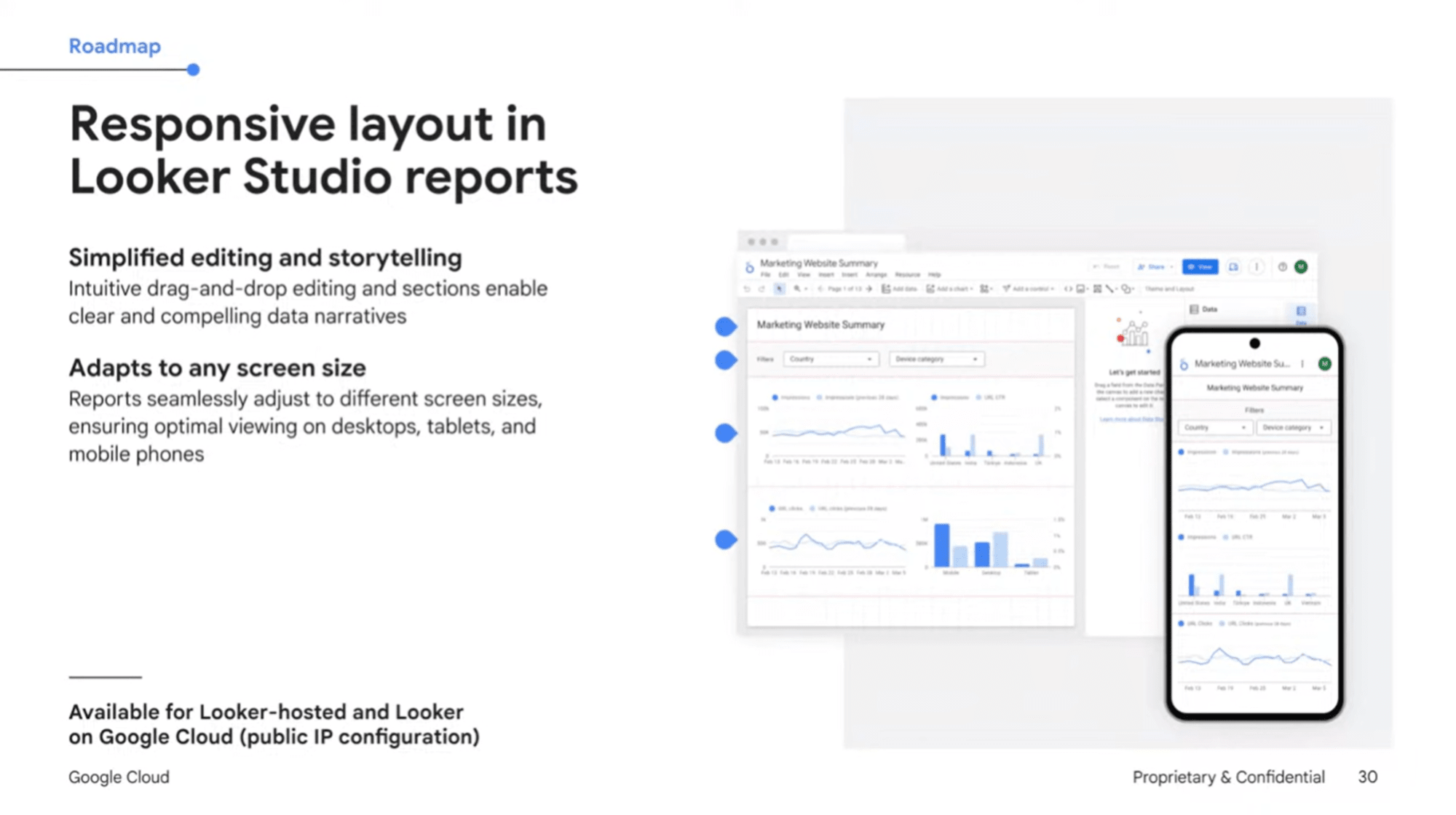The height and width of the screenshot is (815, 1456).
Task: Click the desktop impressions line chart
Action: click(834, 429)
